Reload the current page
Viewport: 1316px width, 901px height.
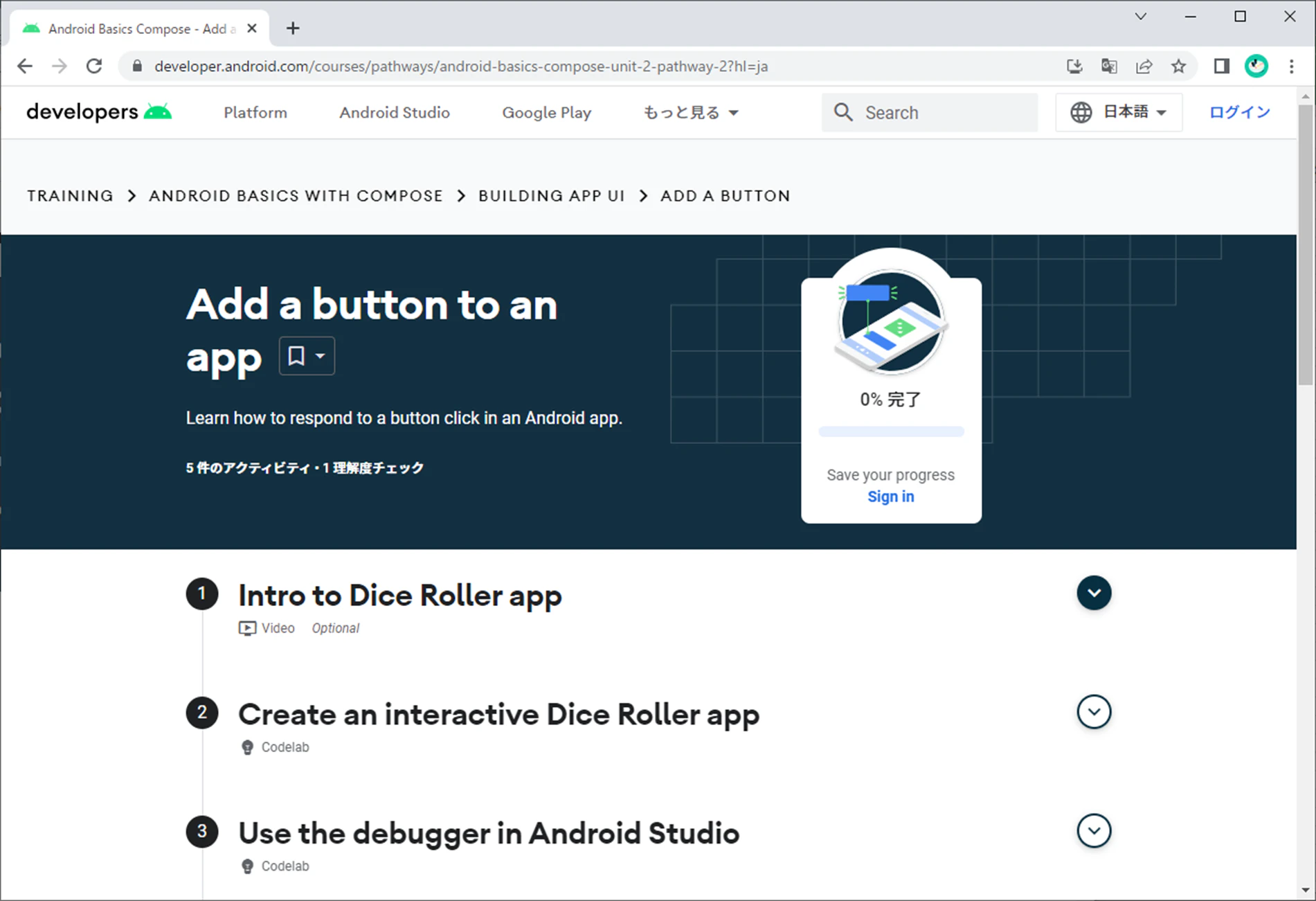click(94, 66)
